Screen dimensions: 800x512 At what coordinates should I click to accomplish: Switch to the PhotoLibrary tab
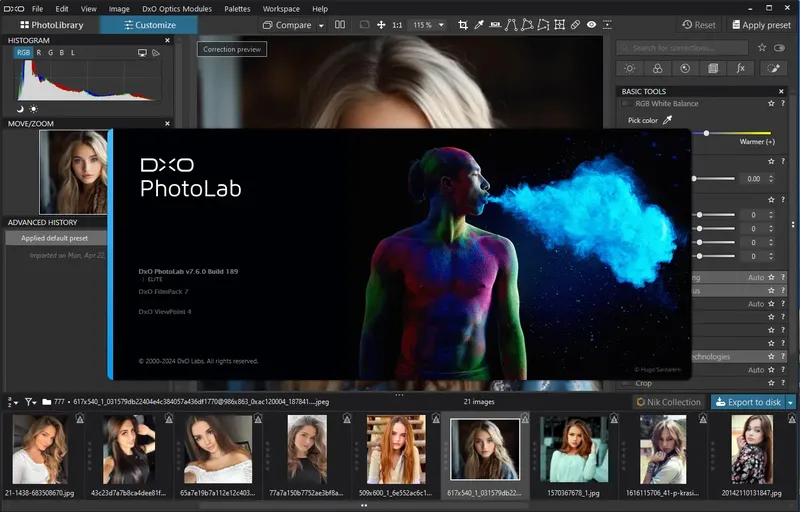tap(51, 25)
